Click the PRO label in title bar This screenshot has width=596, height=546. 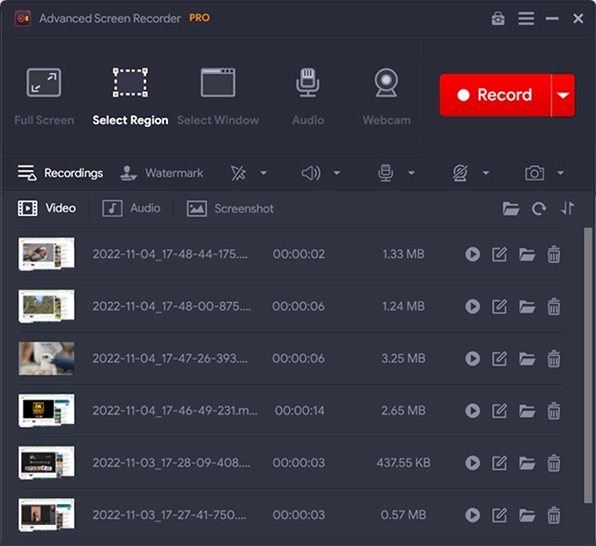coord(200,18)
